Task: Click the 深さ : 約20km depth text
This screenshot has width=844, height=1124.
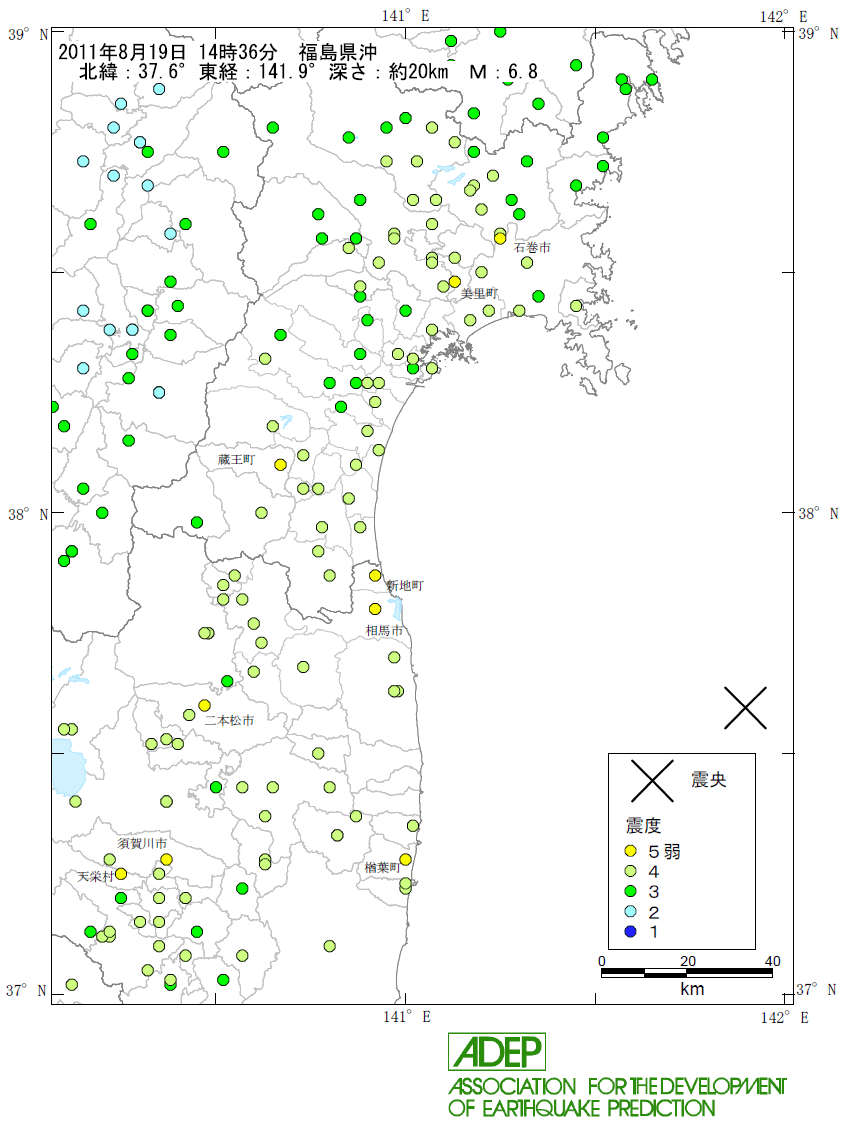Action: click(389, 71)
